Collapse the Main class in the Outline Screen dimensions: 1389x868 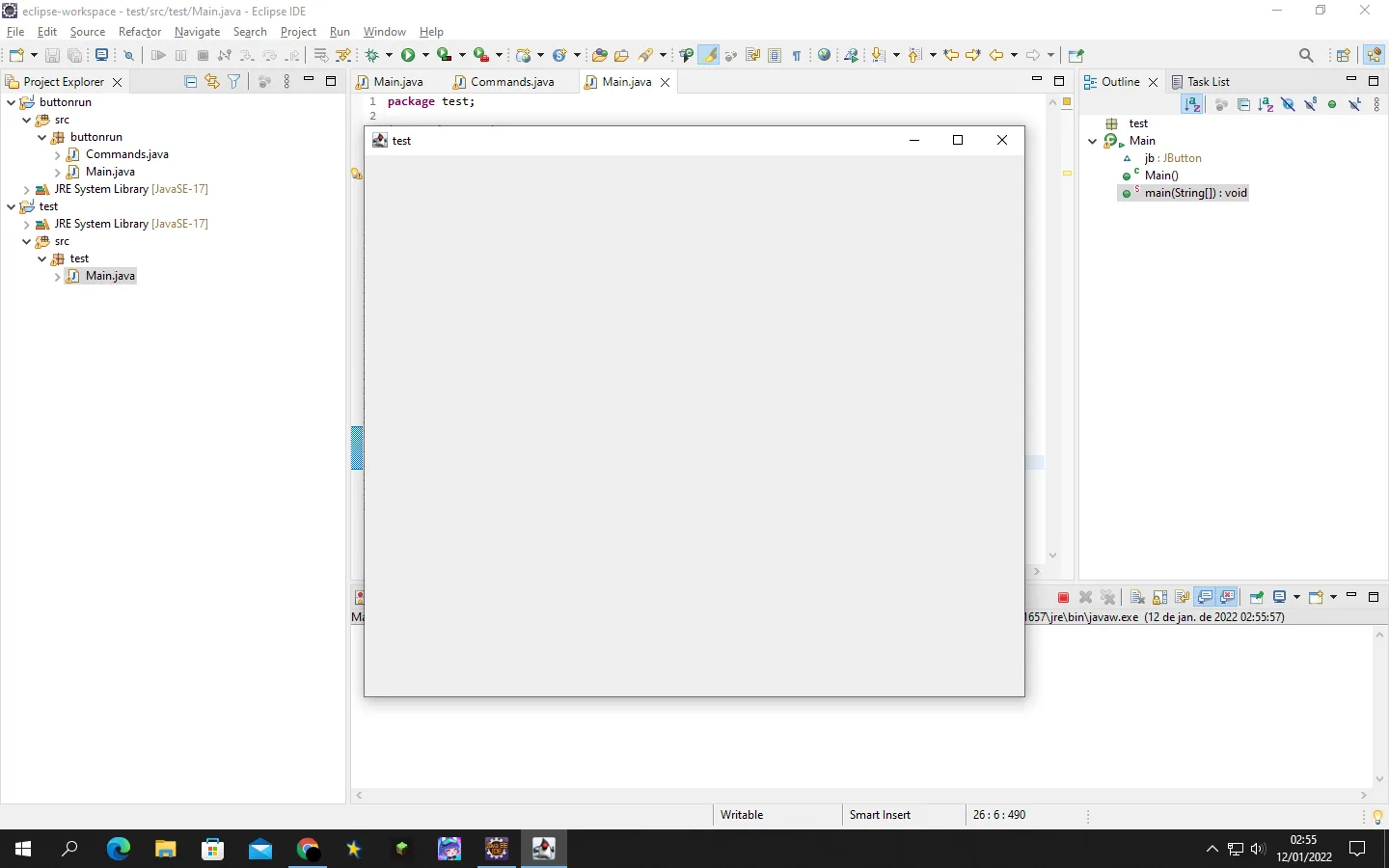1092,141
